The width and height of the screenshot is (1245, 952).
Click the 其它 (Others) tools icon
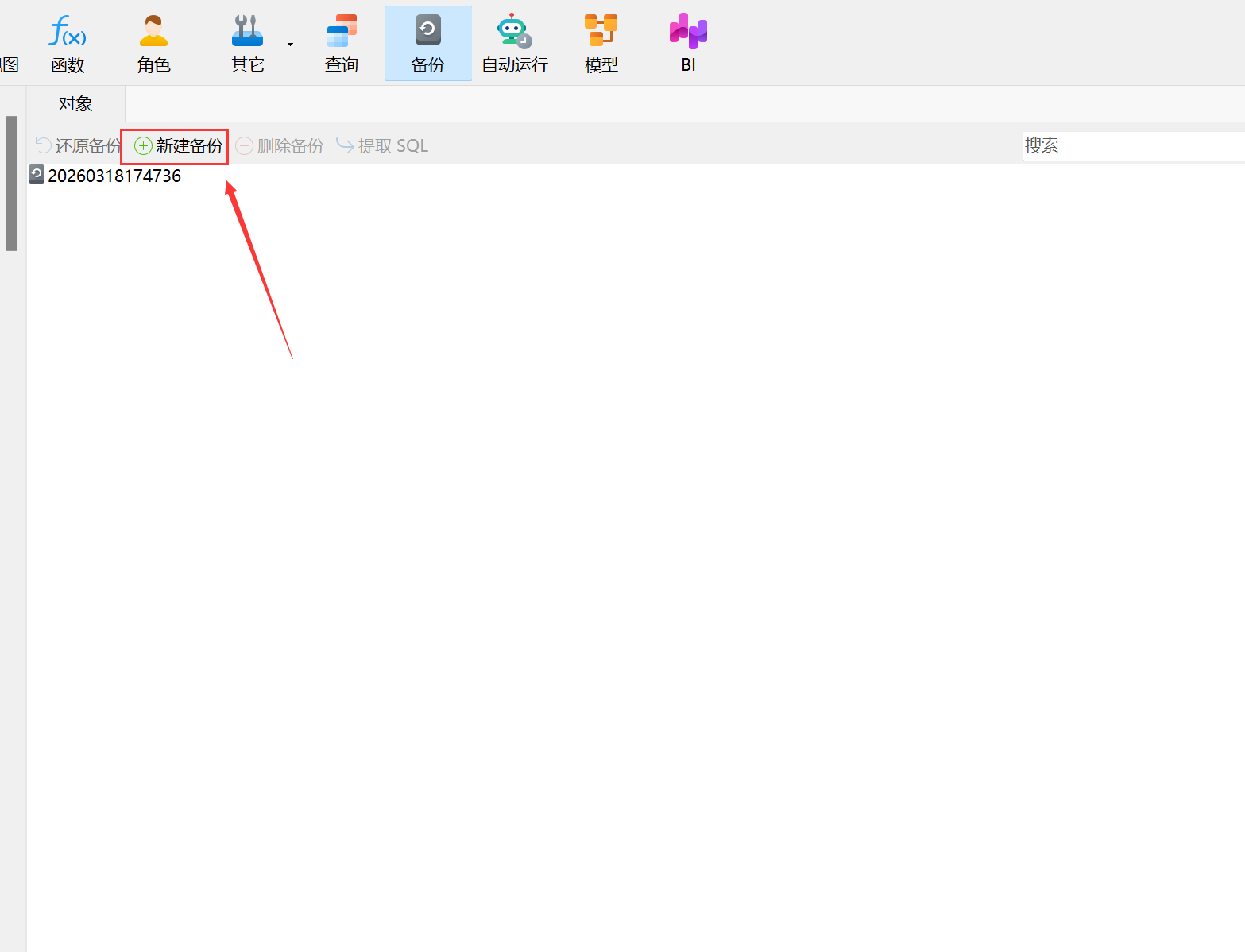pyautogui.click(x=247, y=44)
